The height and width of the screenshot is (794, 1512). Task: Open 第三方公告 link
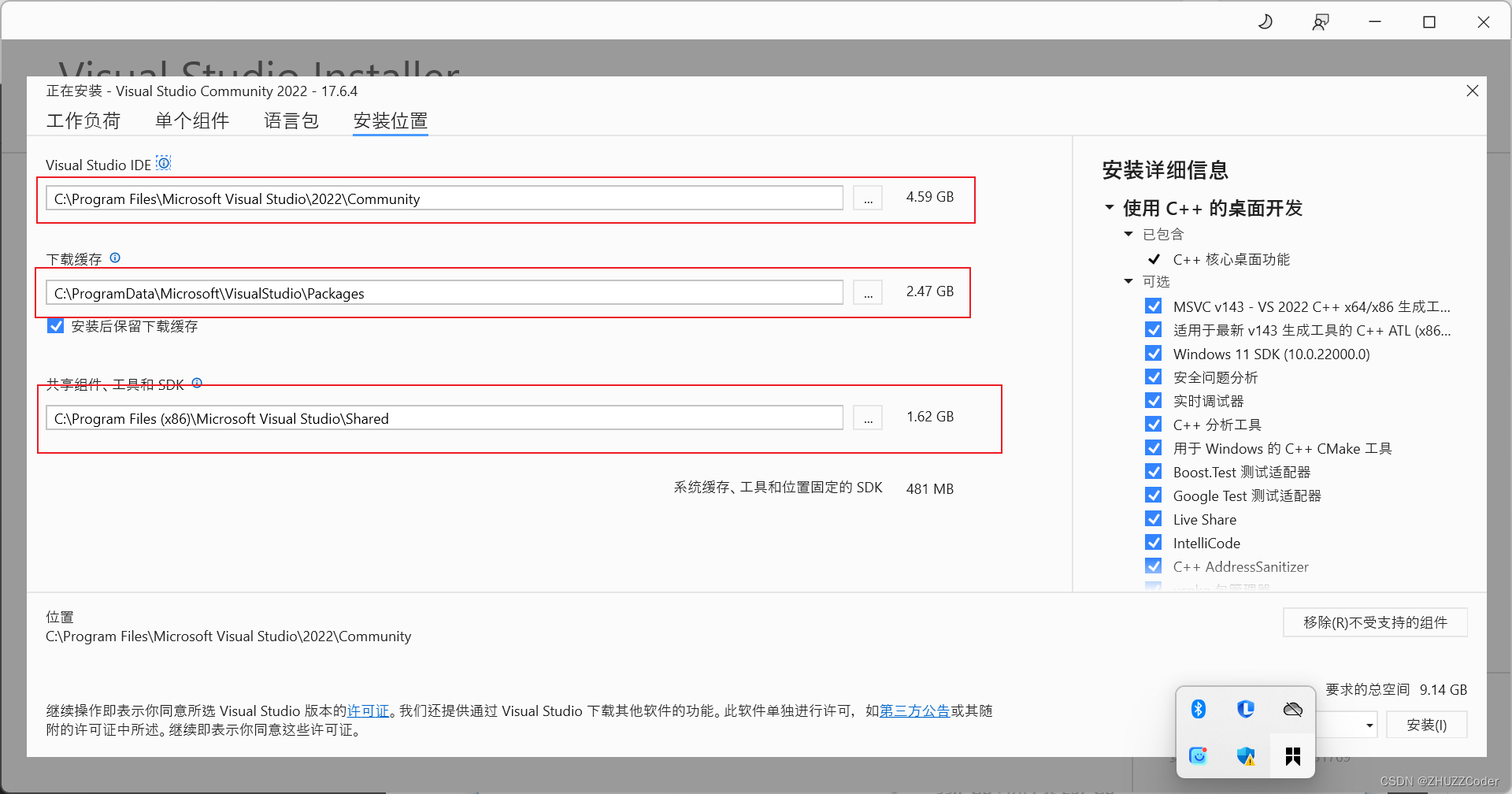point(914,711)
